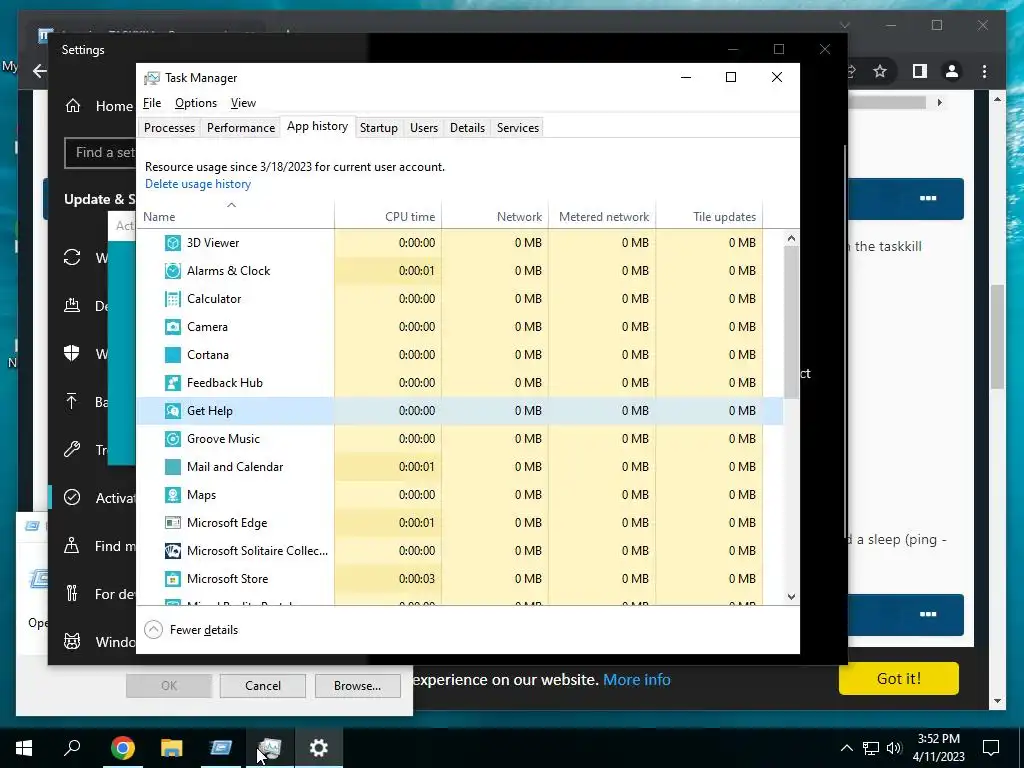Open the File menu in Task Manager
1024x768 pixels.
tap(152, 103)
